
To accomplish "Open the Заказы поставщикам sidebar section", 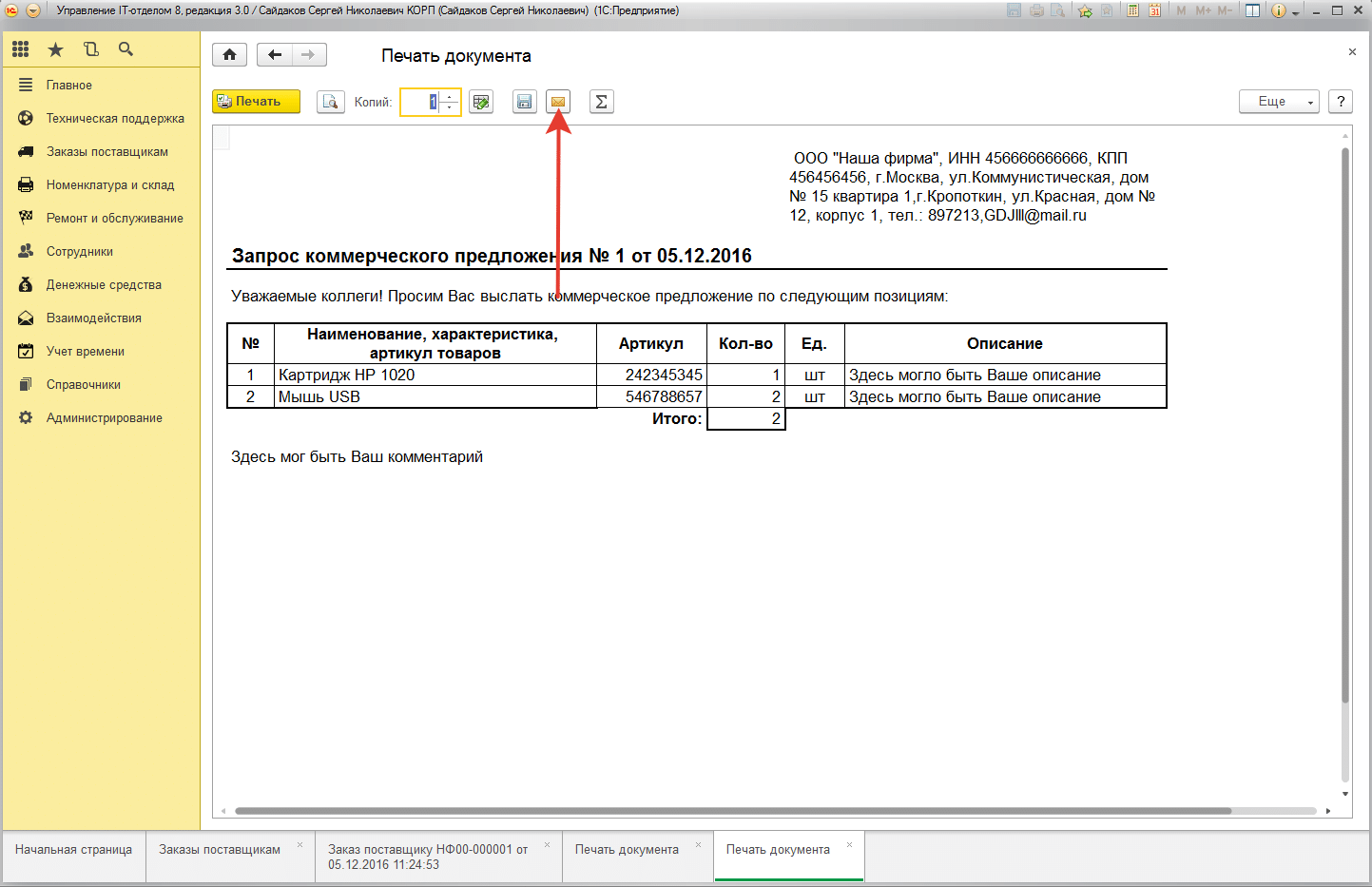I will coord(106,152).
